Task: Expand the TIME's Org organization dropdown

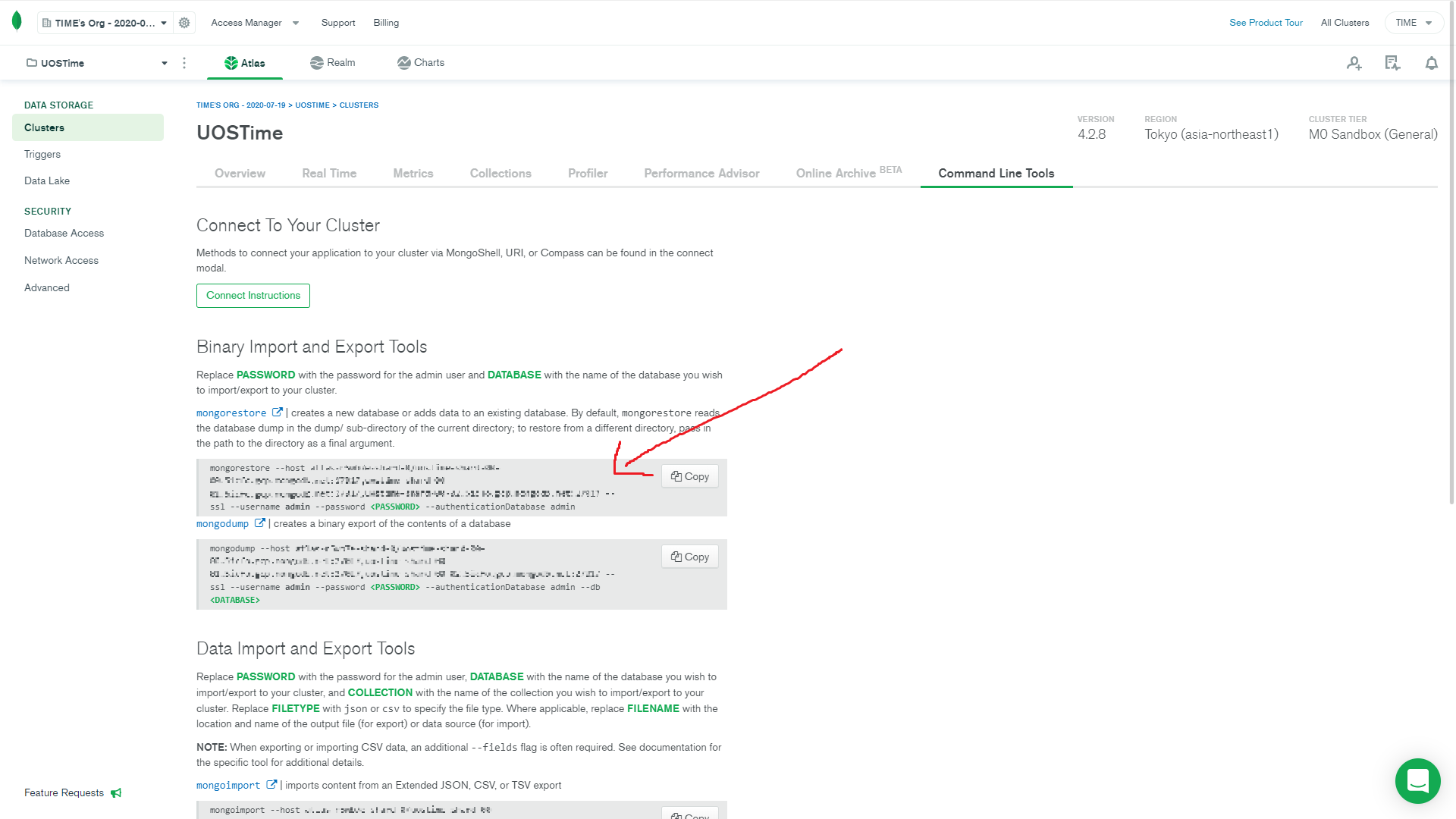Action: 105,23
